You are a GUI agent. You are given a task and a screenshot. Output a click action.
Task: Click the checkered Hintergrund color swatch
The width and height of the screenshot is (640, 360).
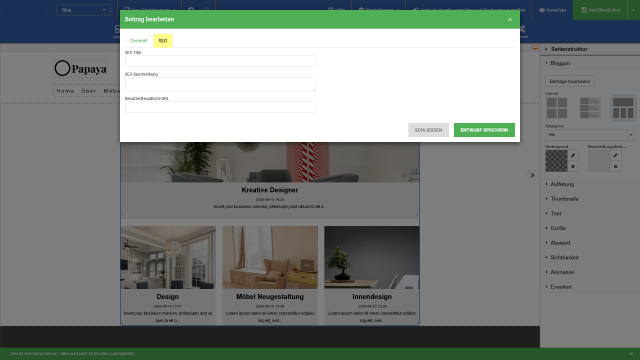[556, 161]
